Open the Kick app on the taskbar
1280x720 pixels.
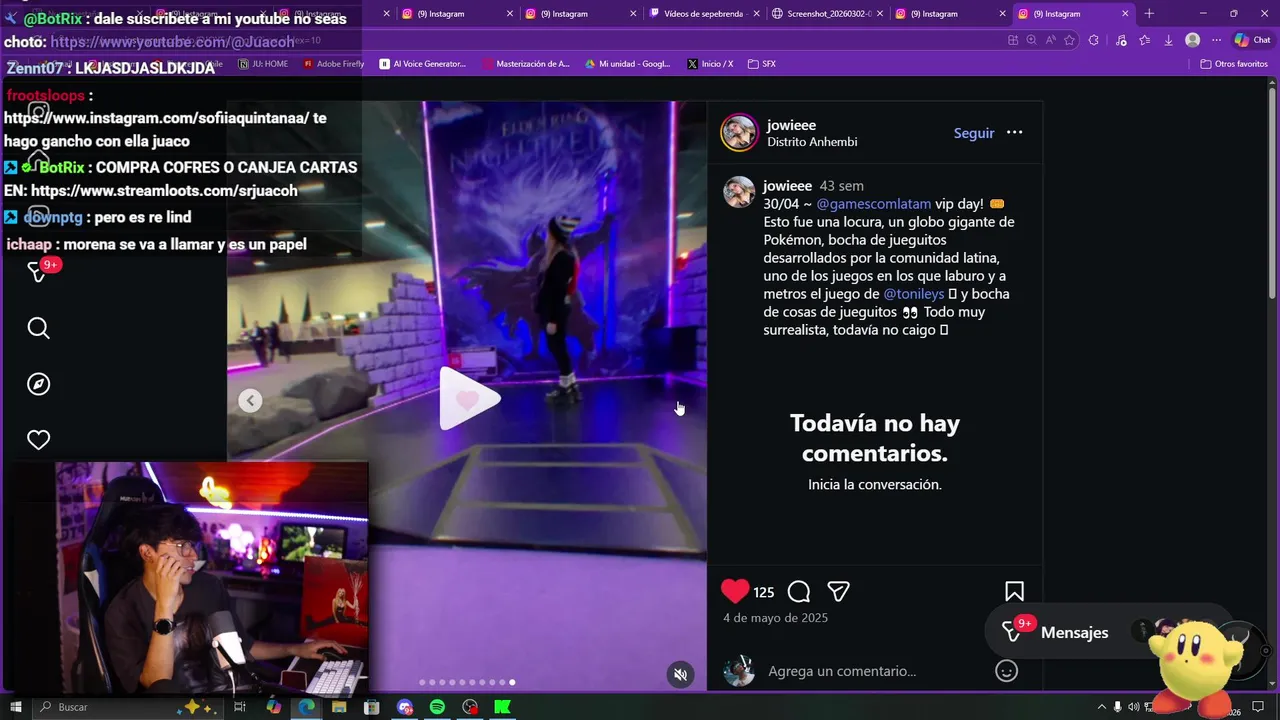click(502, 707)
